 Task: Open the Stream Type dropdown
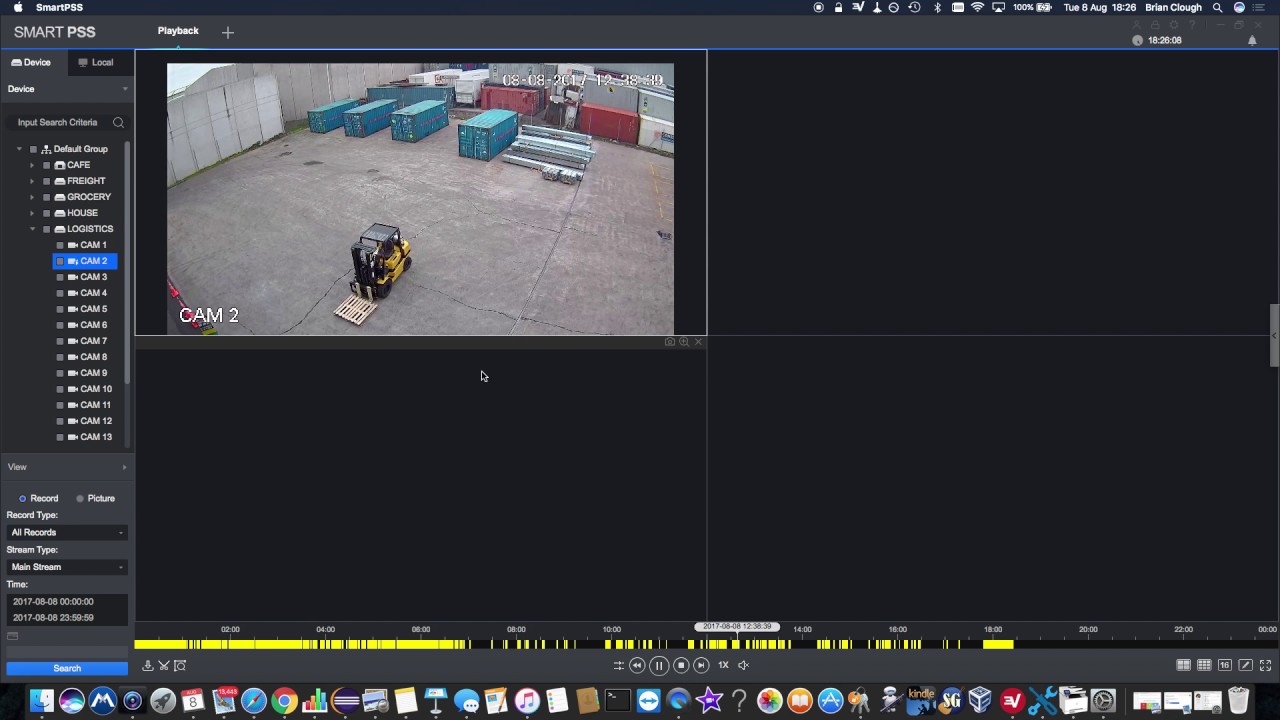pyautogui.click(x=67, y=567)
